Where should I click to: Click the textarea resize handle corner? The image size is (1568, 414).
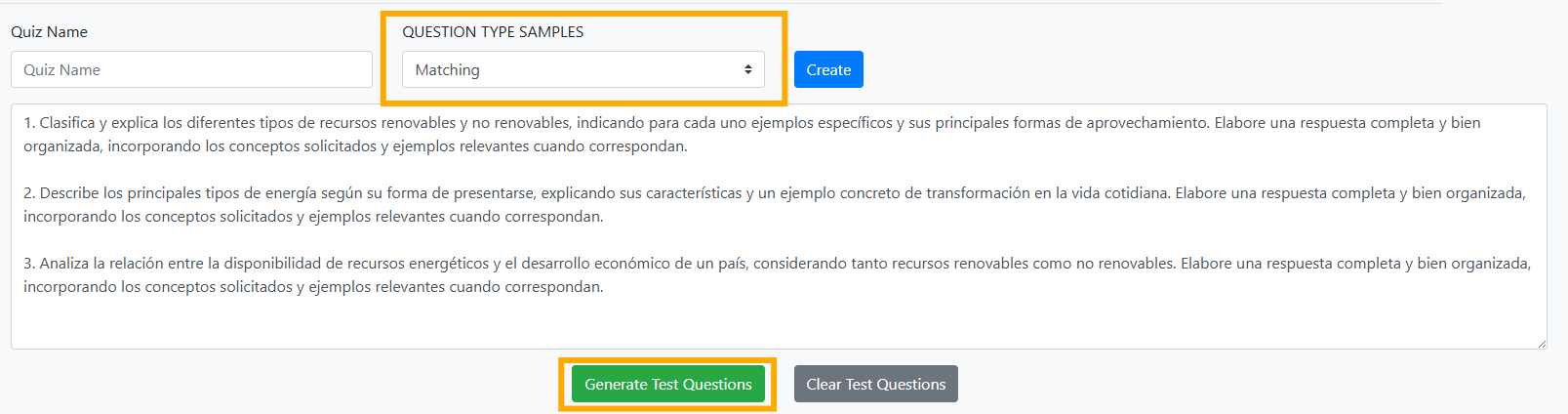coord(1541,343)
